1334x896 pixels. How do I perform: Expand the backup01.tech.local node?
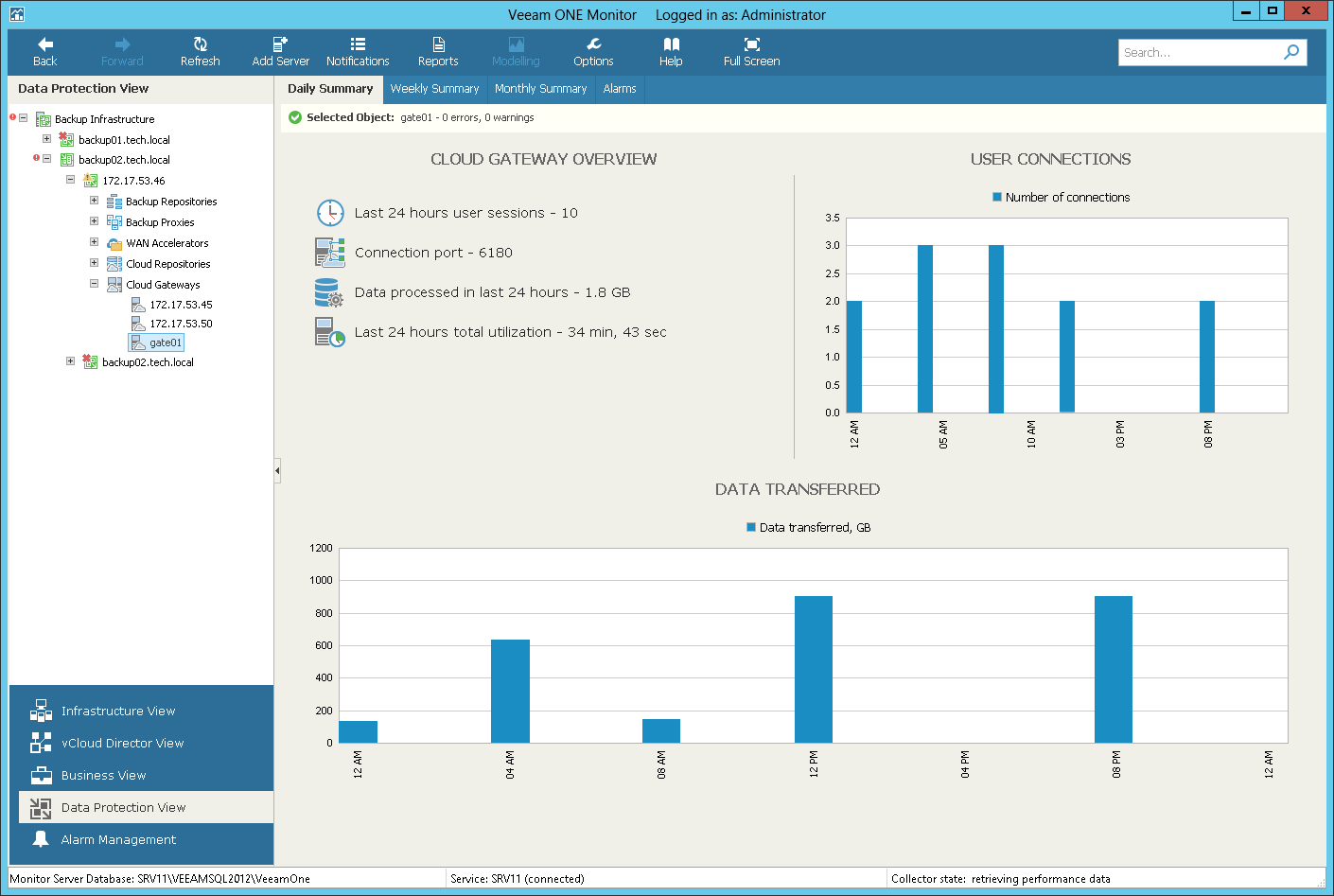[46, 139]
